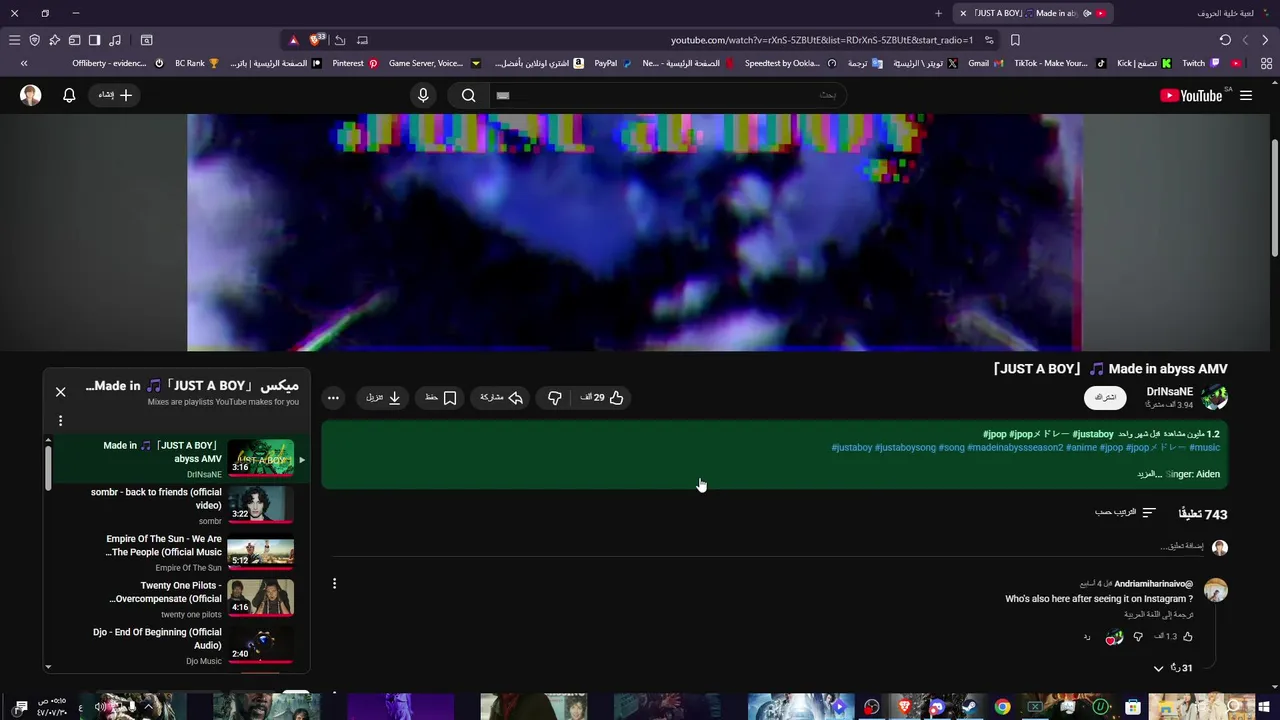The height and width of the screenshot is (720, 1280).
Task: Open the Twitch bookmark
Action: pyautogui.click(x=1201, y=63)
